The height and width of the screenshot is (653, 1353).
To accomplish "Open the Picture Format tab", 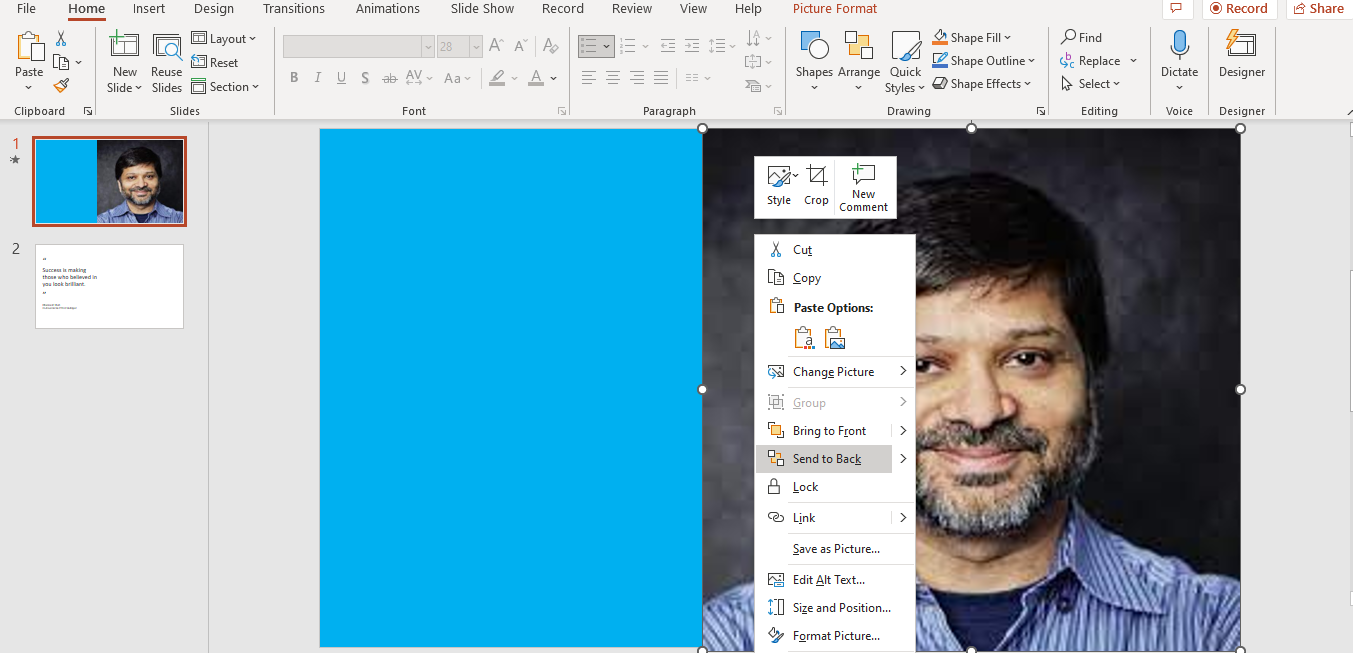I will tap(835, 9).
